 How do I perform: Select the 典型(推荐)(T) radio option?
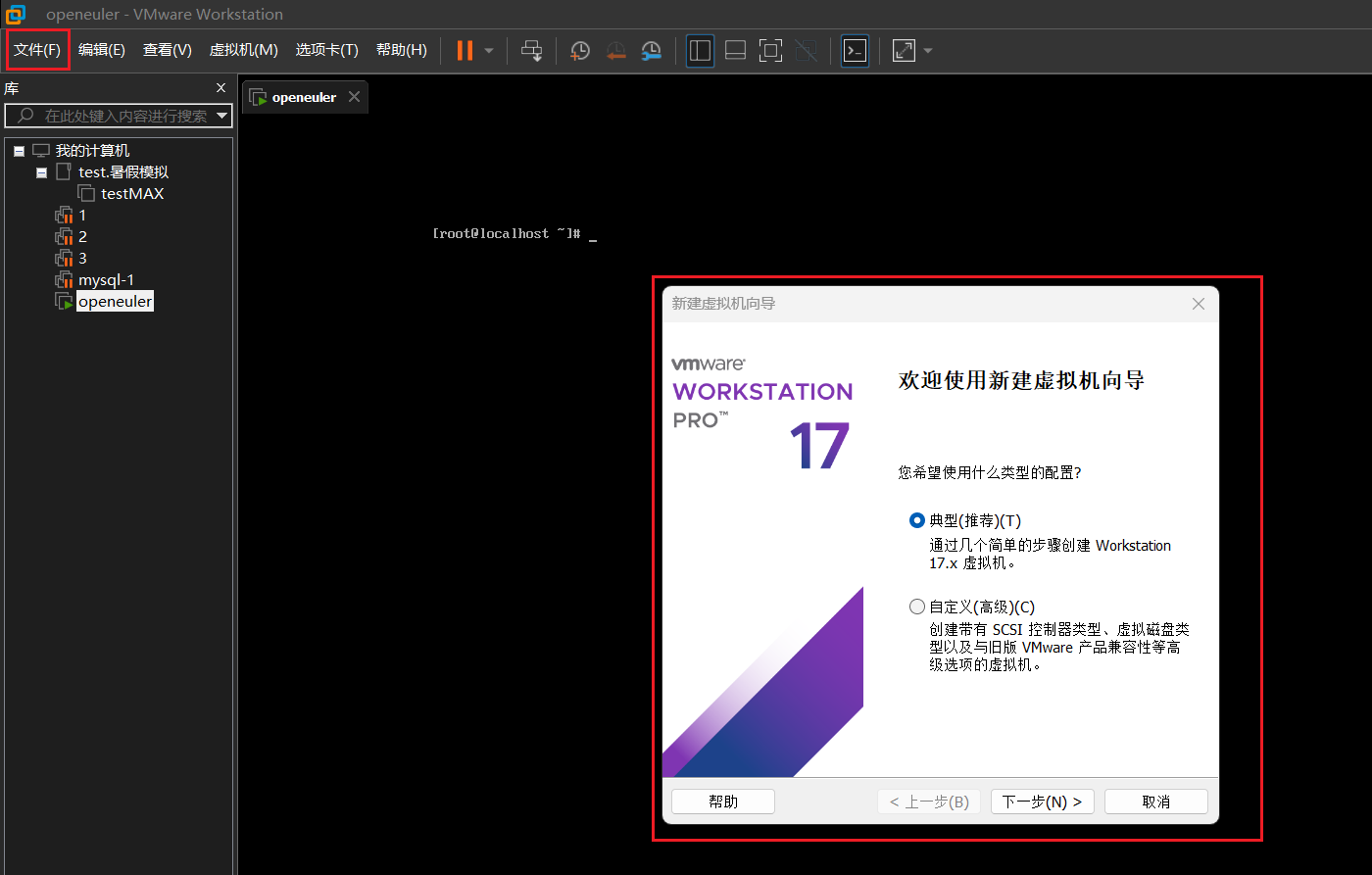click(917, 521)
